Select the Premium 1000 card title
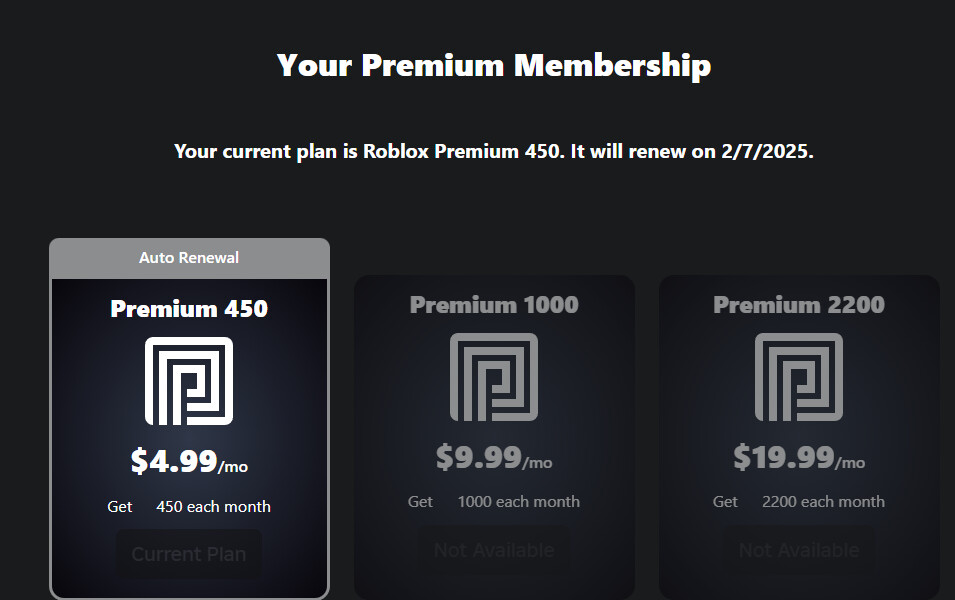 point(494,305)
